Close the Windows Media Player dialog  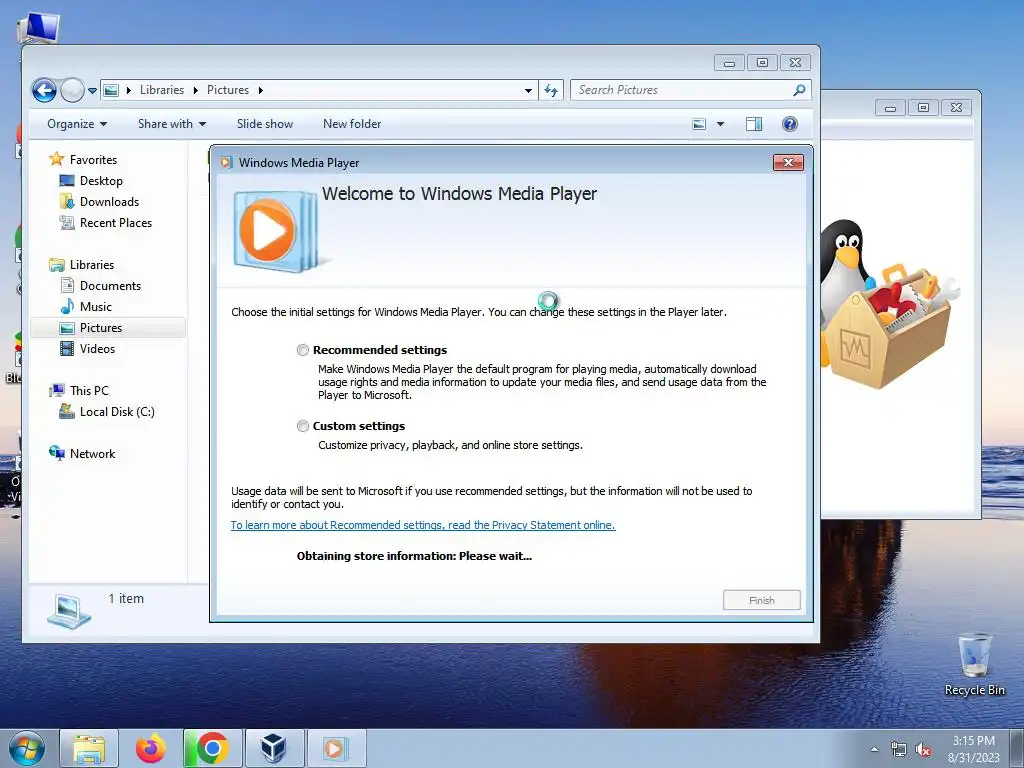(x=788, y=163)
